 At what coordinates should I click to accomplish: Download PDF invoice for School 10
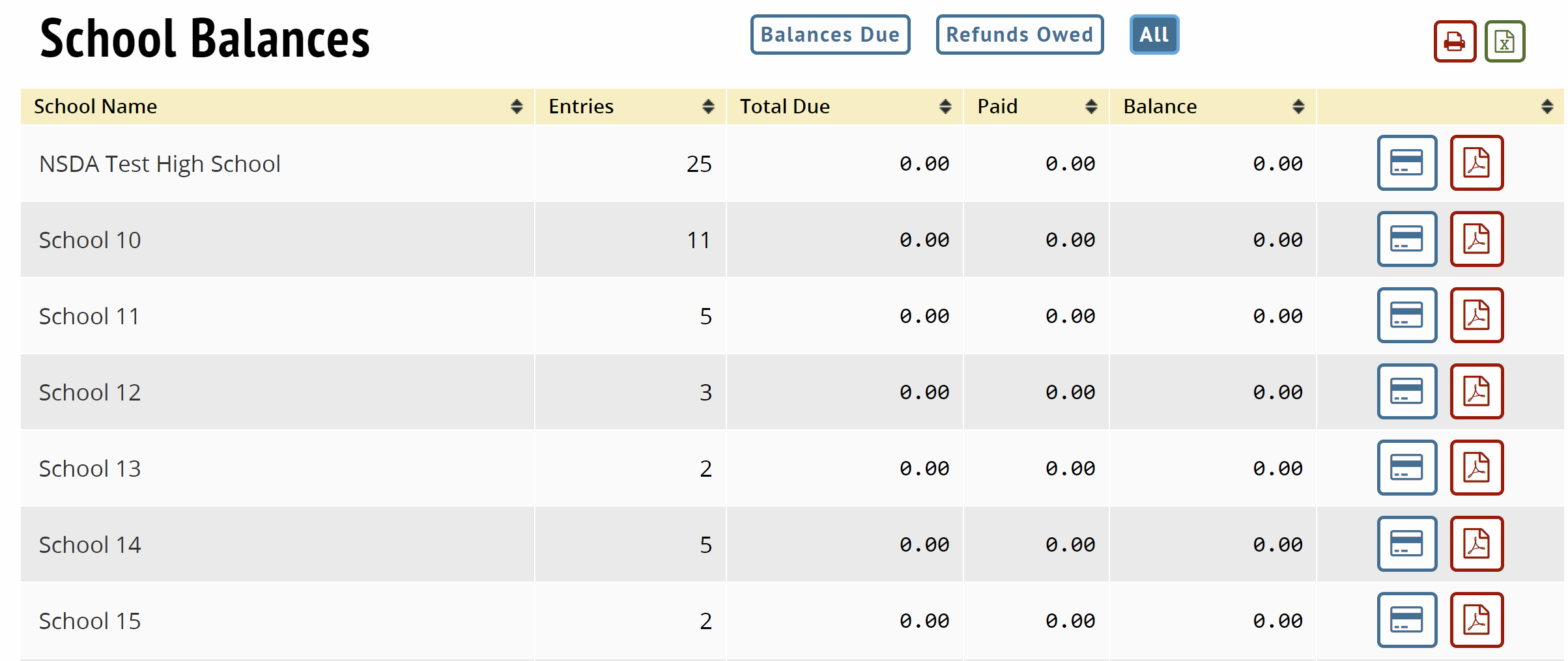pyautogui.click(x=1476, y=239)
